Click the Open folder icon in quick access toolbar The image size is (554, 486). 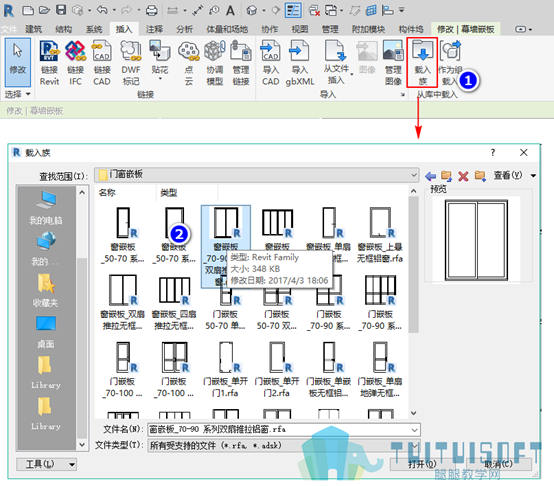(x=44, y=10)
